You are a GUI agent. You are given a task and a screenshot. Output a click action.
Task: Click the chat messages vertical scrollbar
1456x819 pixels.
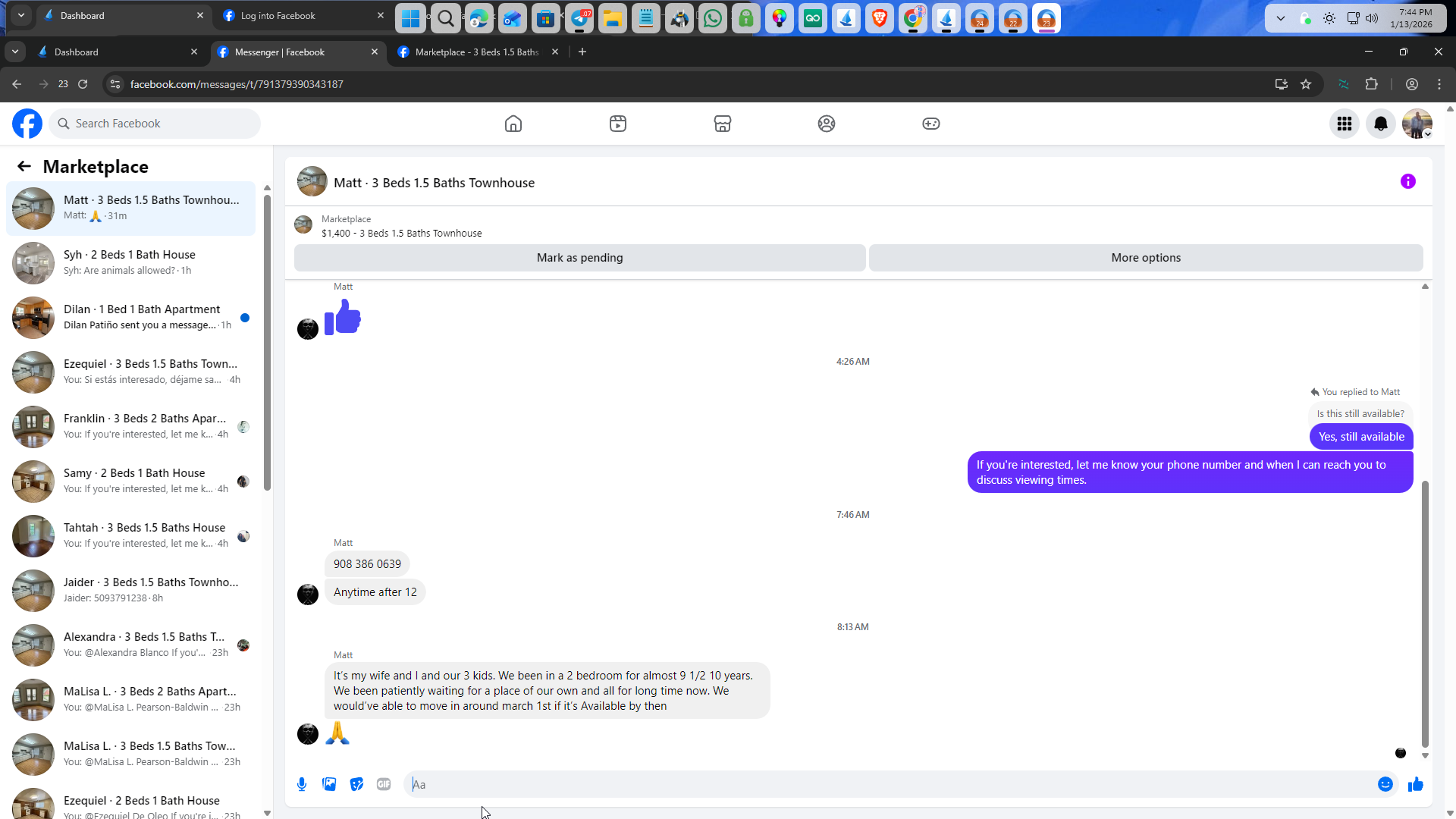(1424, 614)
